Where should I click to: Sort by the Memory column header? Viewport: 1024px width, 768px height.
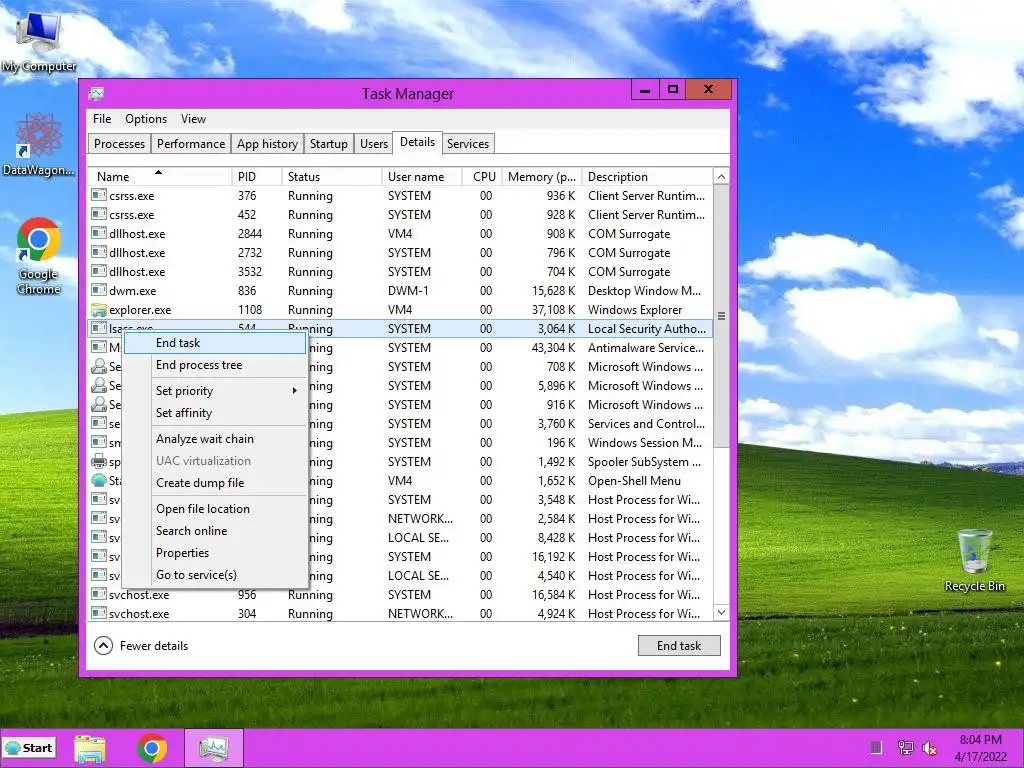coord(541,176)
